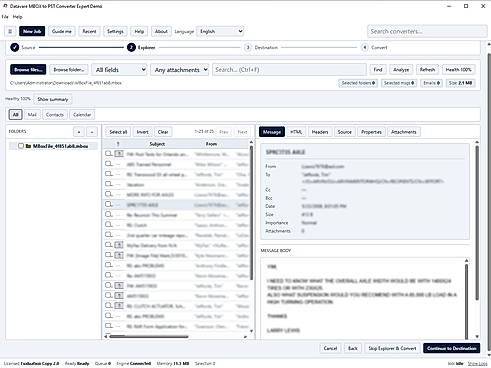Click the Analyze button
Screen dimensions: 491x368
[x=401, y=70]
